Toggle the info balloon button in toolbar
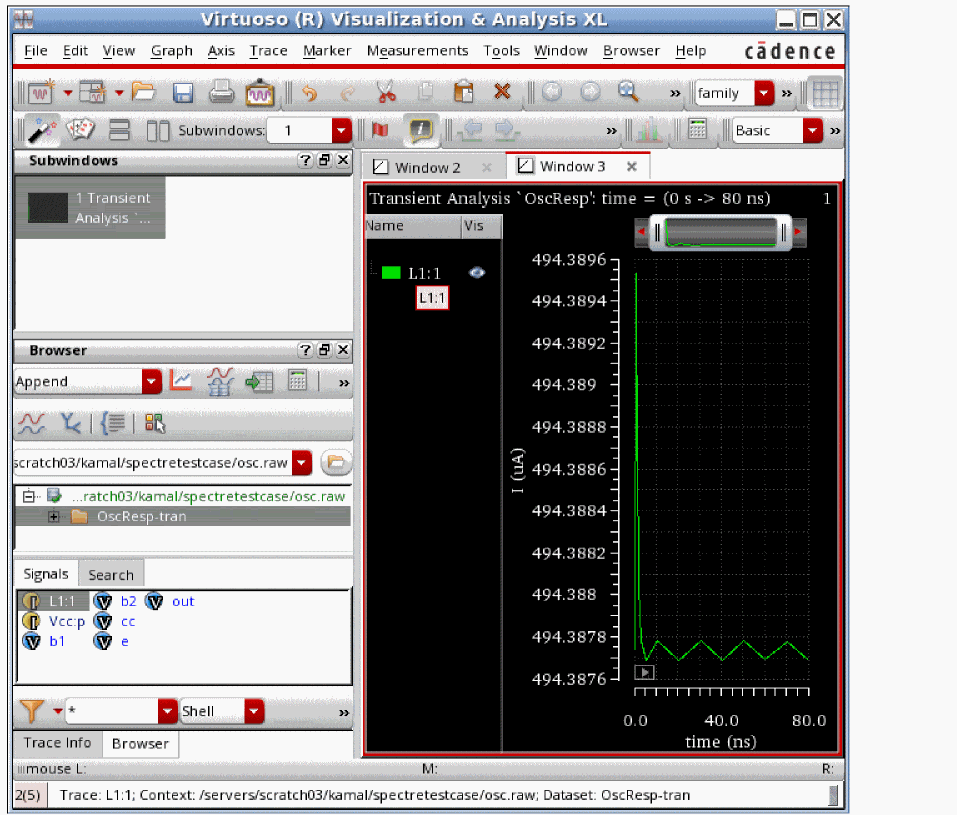The image size is (957, 815). click(x=422, y=131)
